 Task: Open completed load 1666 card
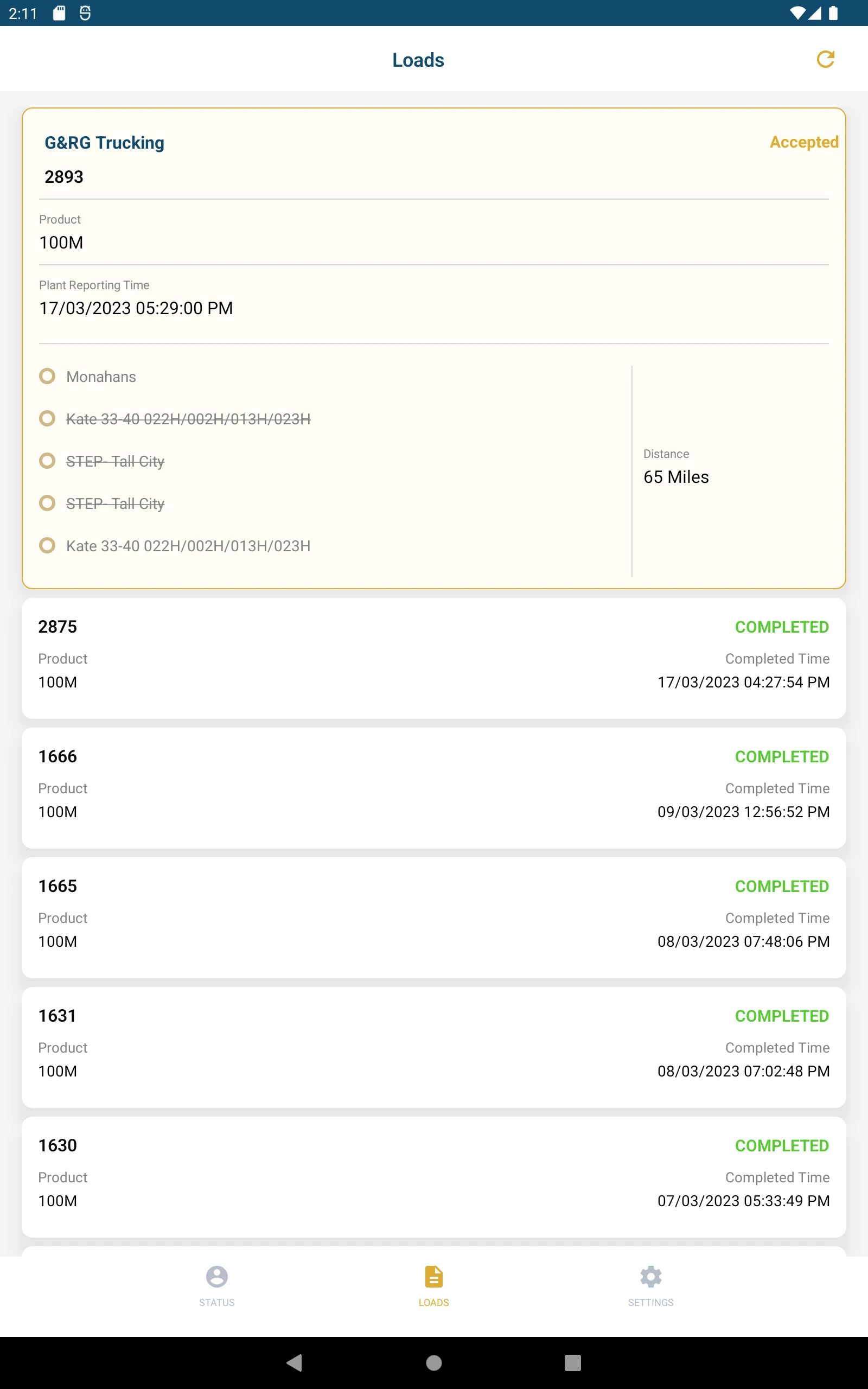pos(434,788)
